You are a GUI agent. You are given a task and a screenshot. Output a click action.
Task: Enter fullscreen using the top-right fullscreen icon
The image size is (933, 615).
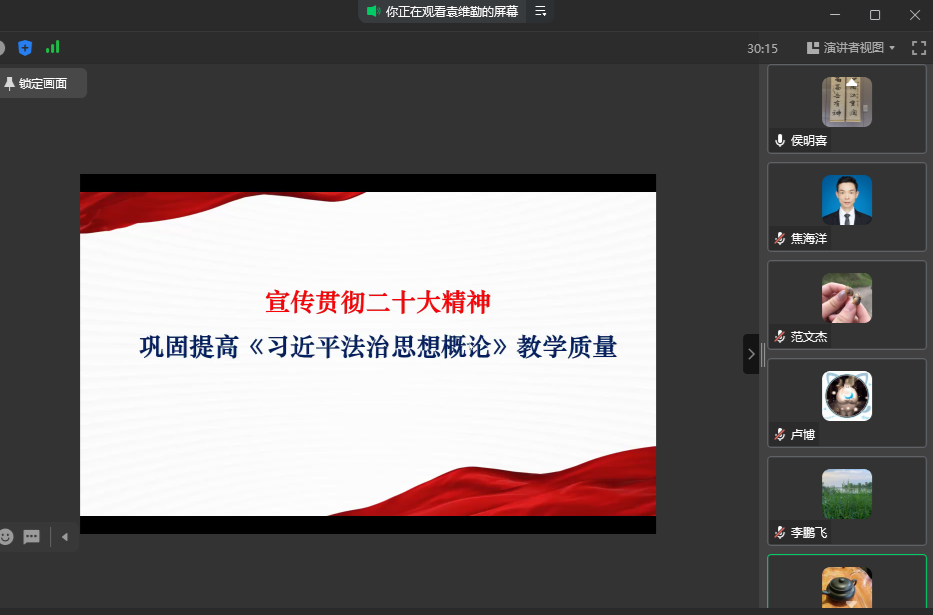[x=918, y=47]
